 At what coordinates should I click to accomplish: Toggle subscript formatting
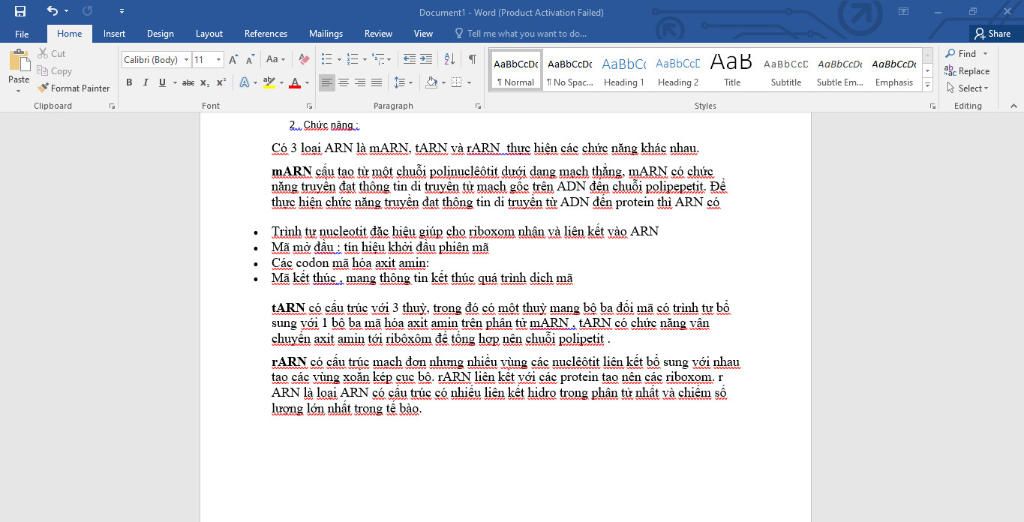204,82
